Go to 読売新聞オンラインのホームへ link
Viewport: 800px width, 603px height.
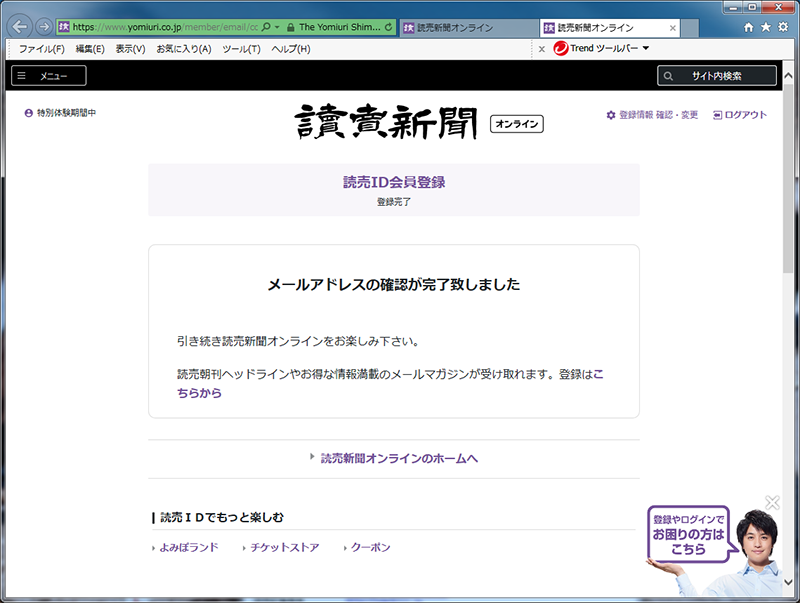click(399, 459)
